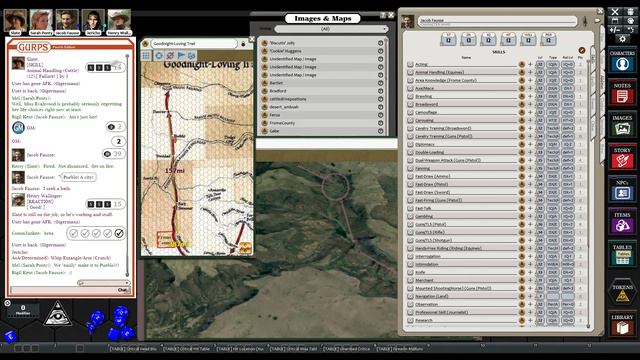The image size is (640, 360).
Task: Click the Images & Maps list scrollbar
Action: [x=386, y=87]
